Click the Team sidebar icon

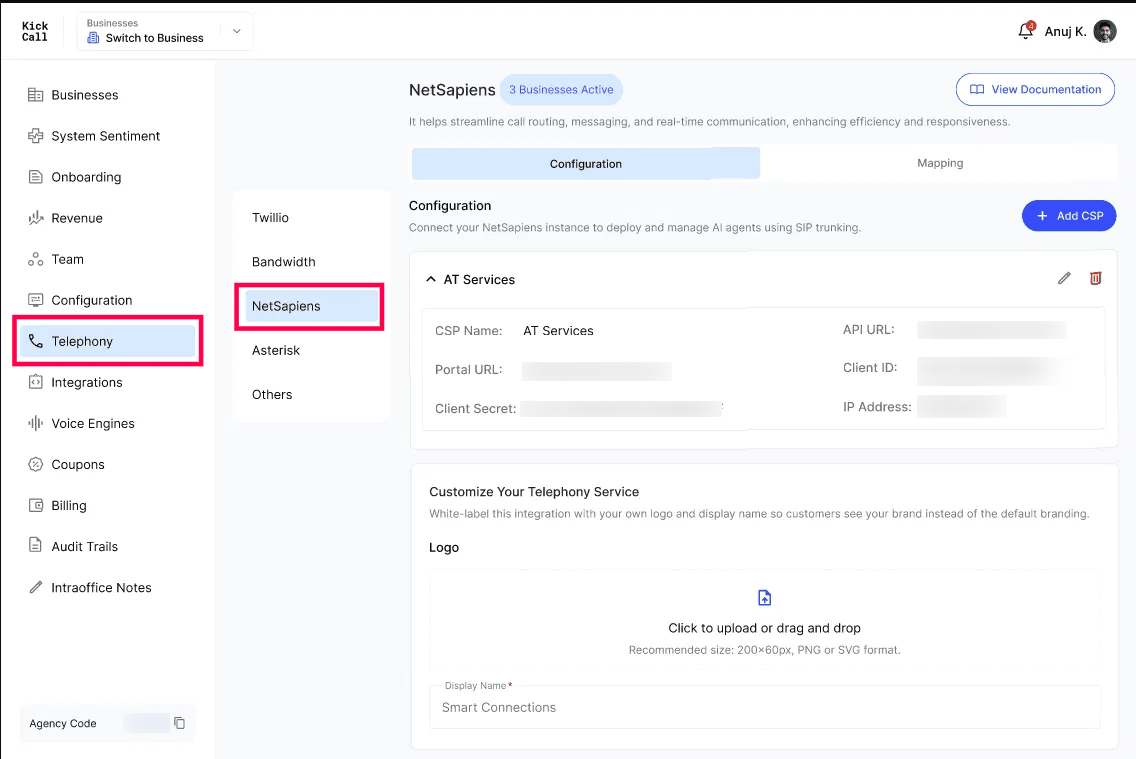[x=35, y=259]
